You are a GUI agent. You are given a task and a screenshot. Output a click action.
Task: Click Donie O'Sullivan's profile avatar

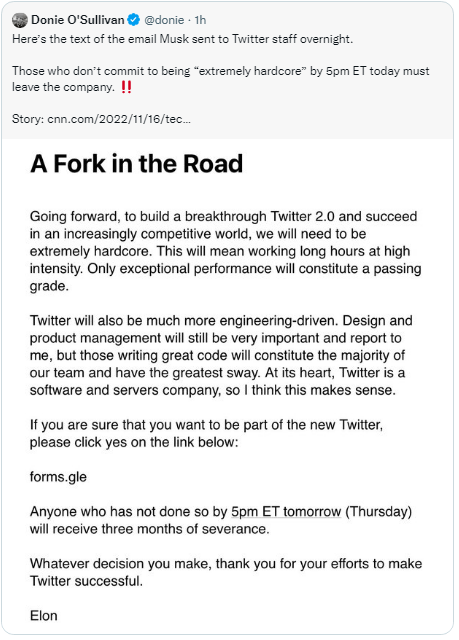pos(20,20)
